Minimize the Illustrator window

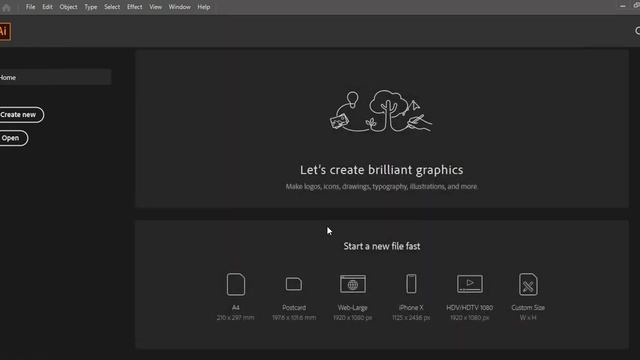[622, 6]
